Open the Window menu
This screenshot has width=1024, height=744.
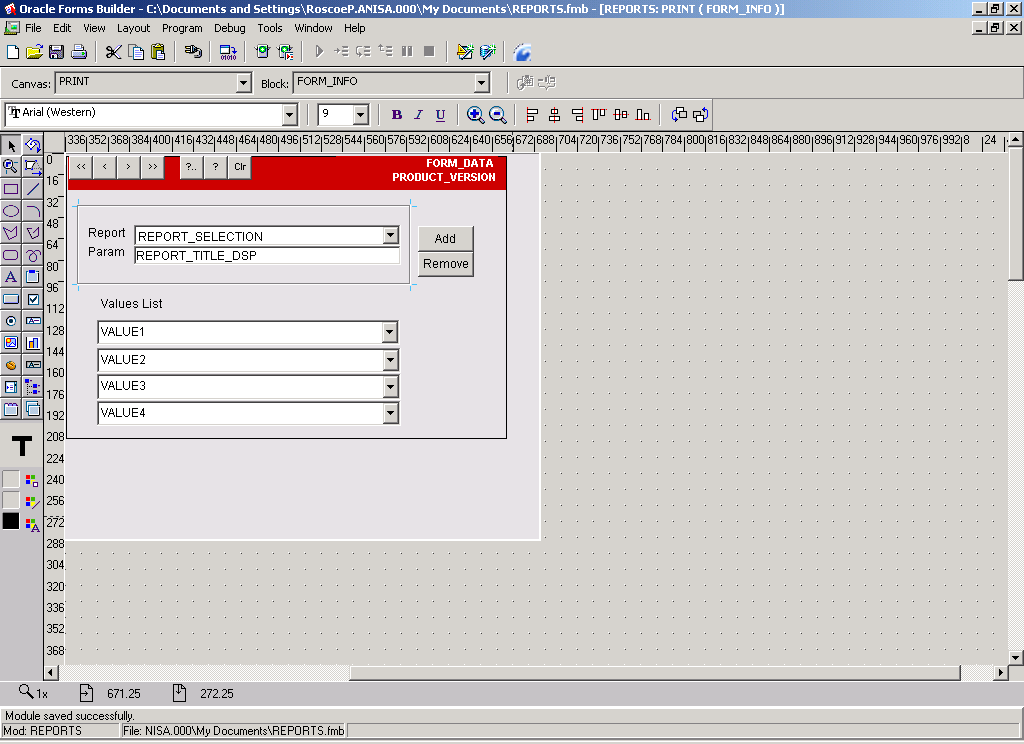[313, 28]
